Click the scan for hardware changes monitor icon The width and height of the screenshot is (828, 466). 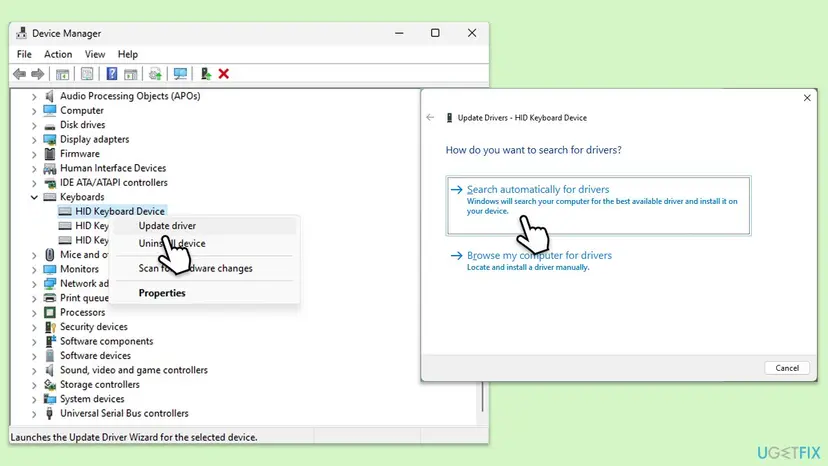tap(180, 74)
